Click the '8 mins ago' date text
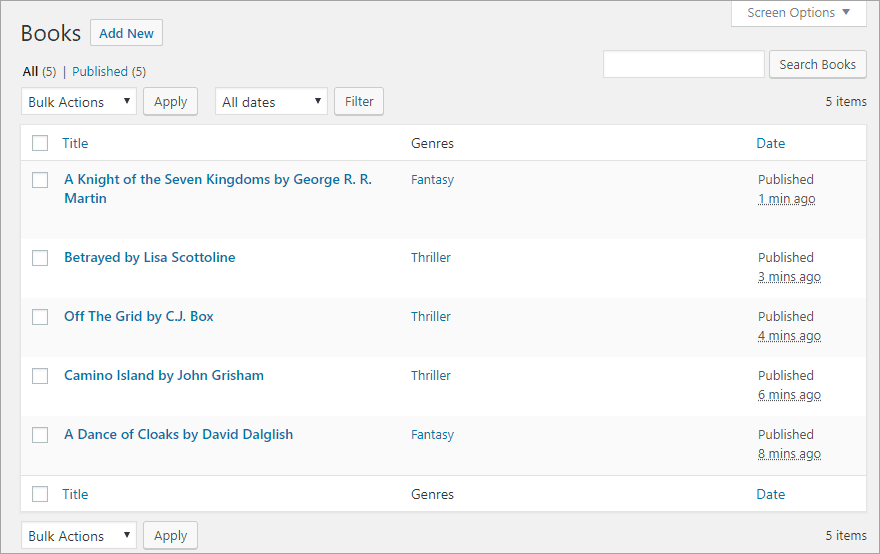The width and height of the screenshot is (880, 554). [x=789, y=454]
